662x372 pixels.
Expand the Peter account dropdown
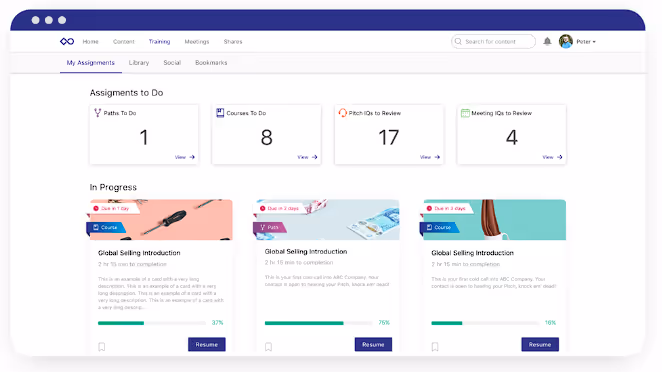tap(586, 42)
